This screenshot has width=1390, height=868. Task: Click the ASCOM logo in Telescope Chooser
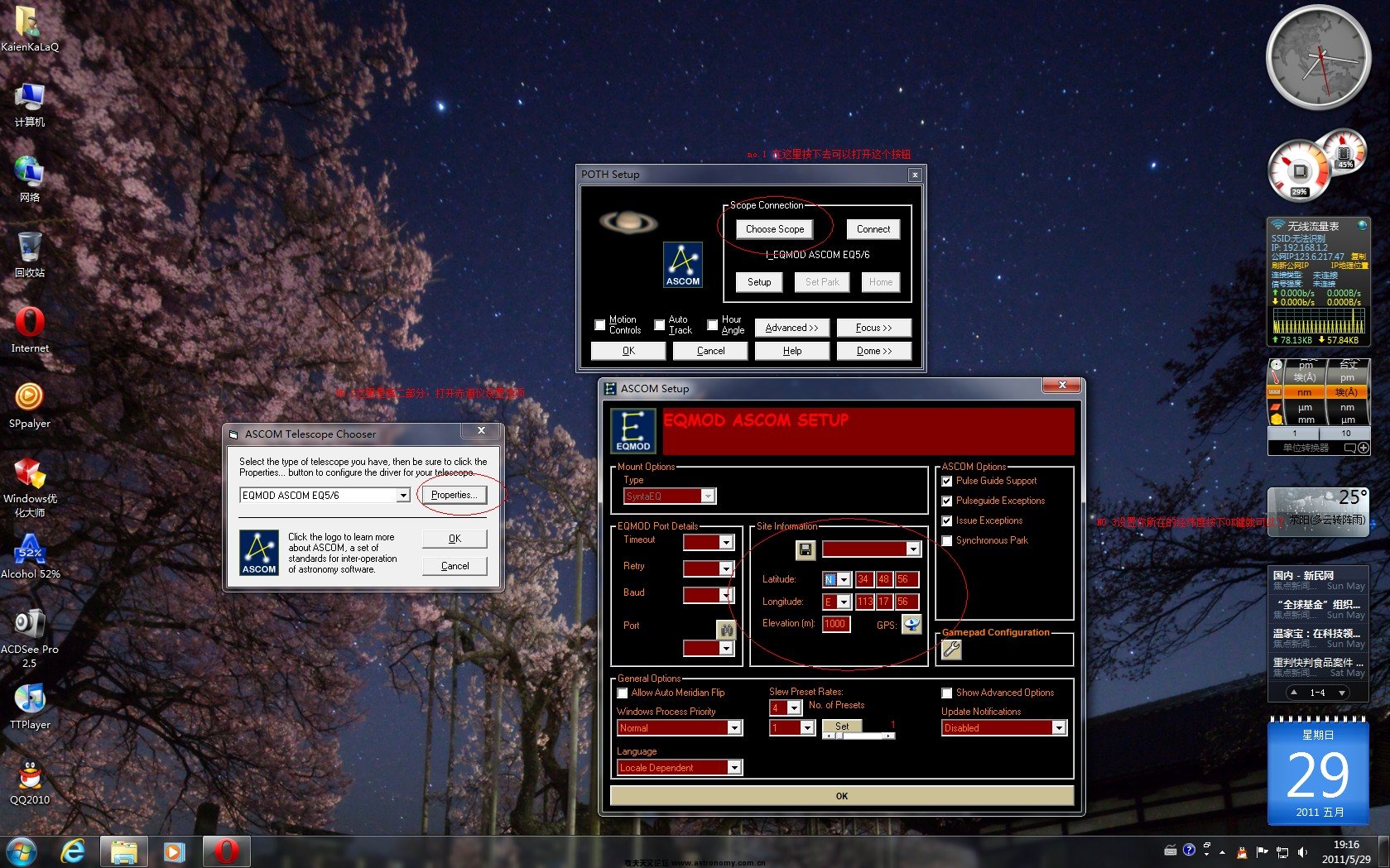(259, 553)
